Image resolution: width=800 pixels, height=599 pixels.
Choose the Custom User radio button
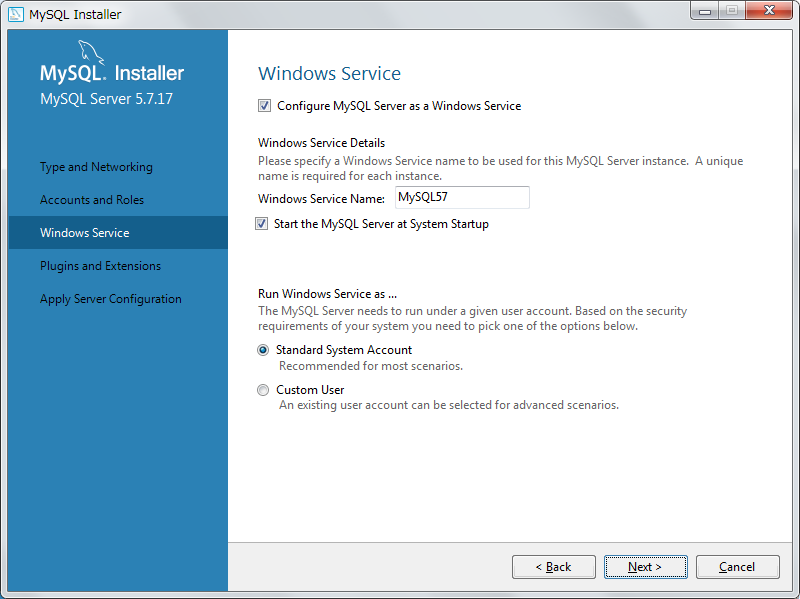[x=263, y=390]
